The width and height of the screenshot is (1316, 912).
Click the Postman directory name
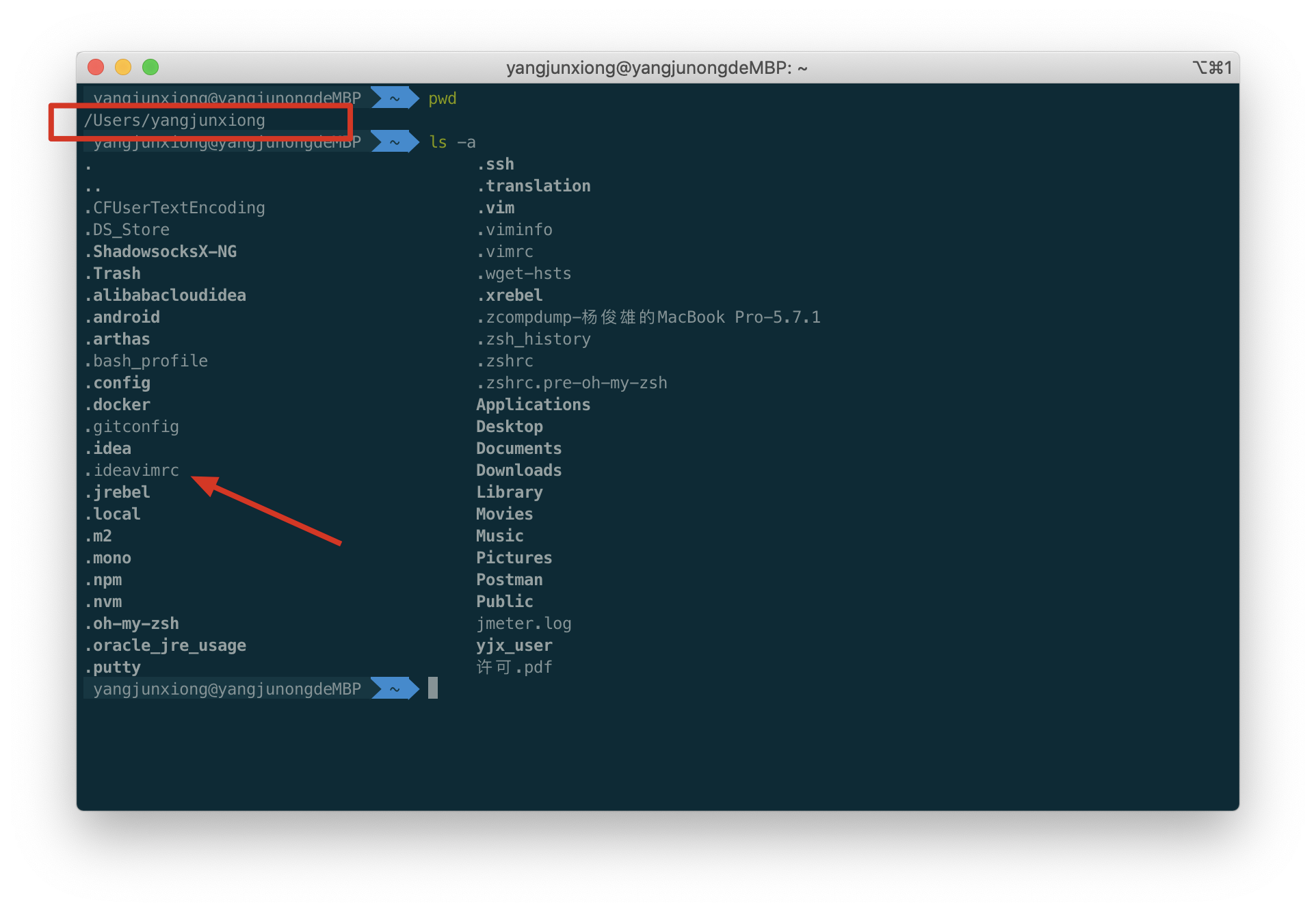[510, 580]
